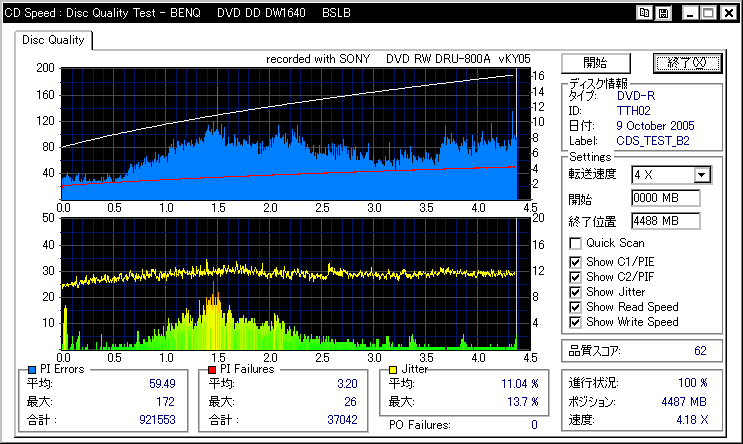Maximize the CD Speed window

tap(708, 13)
